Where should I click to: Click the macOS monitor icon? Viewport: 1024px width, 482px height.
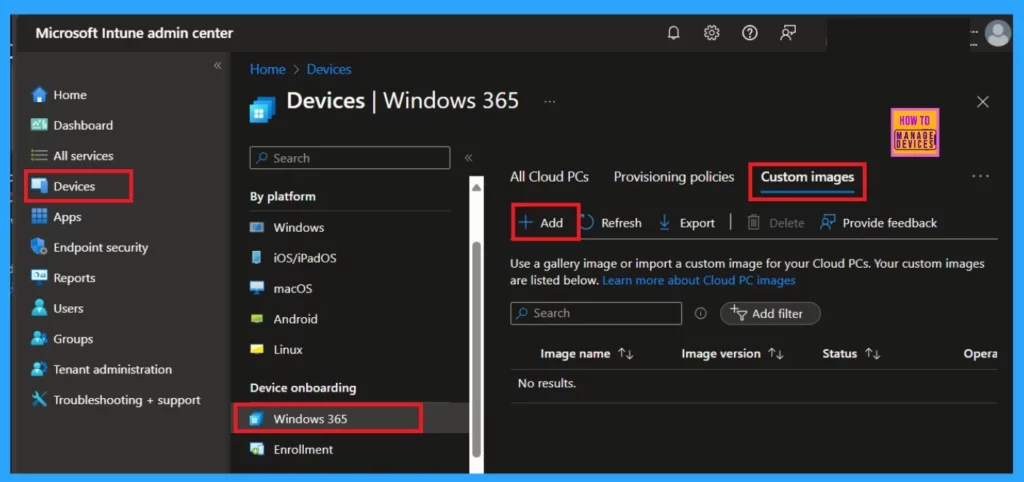coord(257,288)
